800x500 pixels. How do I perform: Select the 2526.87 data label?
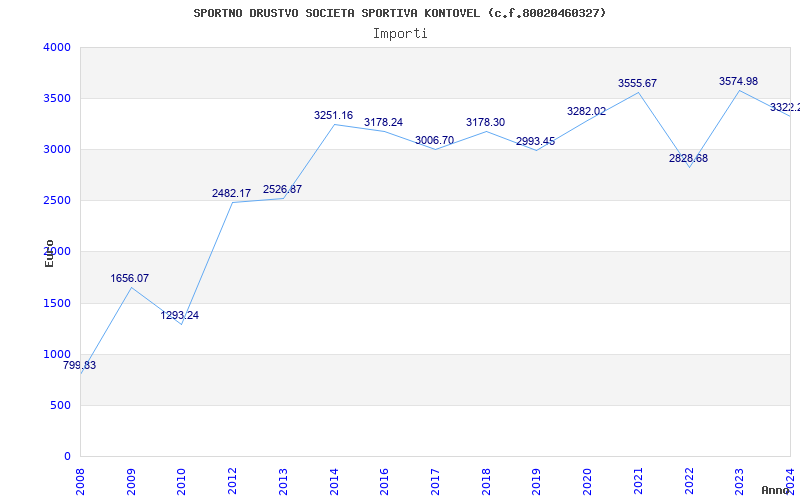tap(282, 189)
